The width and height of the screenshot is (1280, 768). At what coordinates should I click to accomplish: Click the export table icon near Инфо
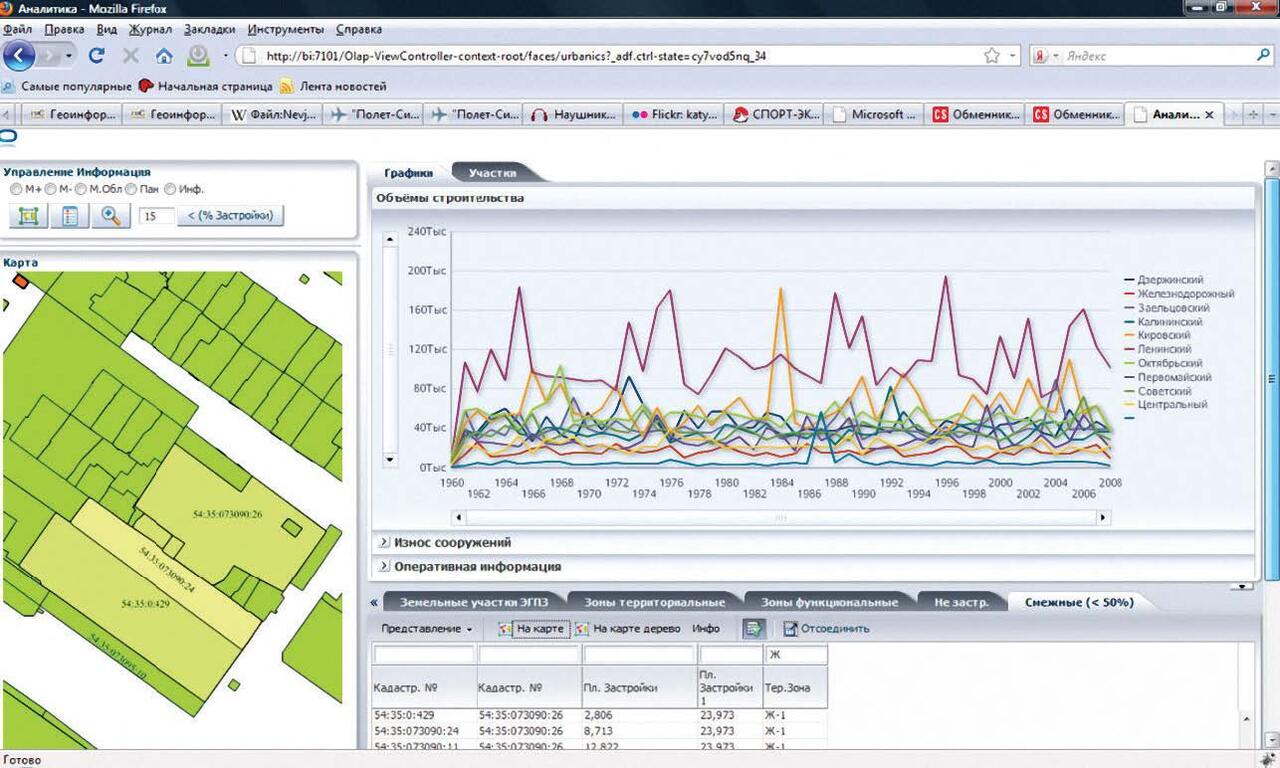click(753, 628)
